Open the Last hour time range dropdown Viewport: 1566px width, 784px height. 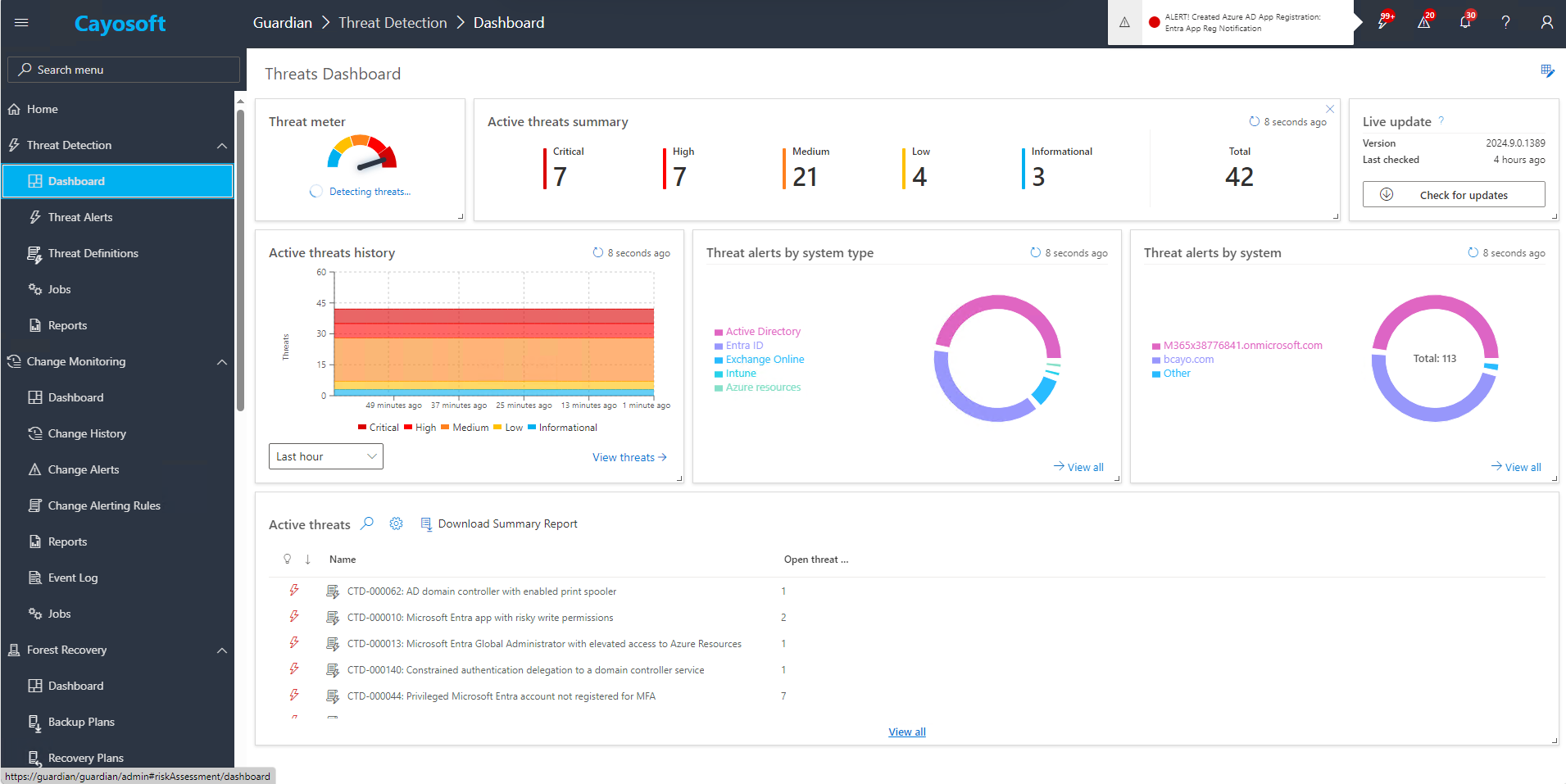pyautogui.click(x=326, y=456)
